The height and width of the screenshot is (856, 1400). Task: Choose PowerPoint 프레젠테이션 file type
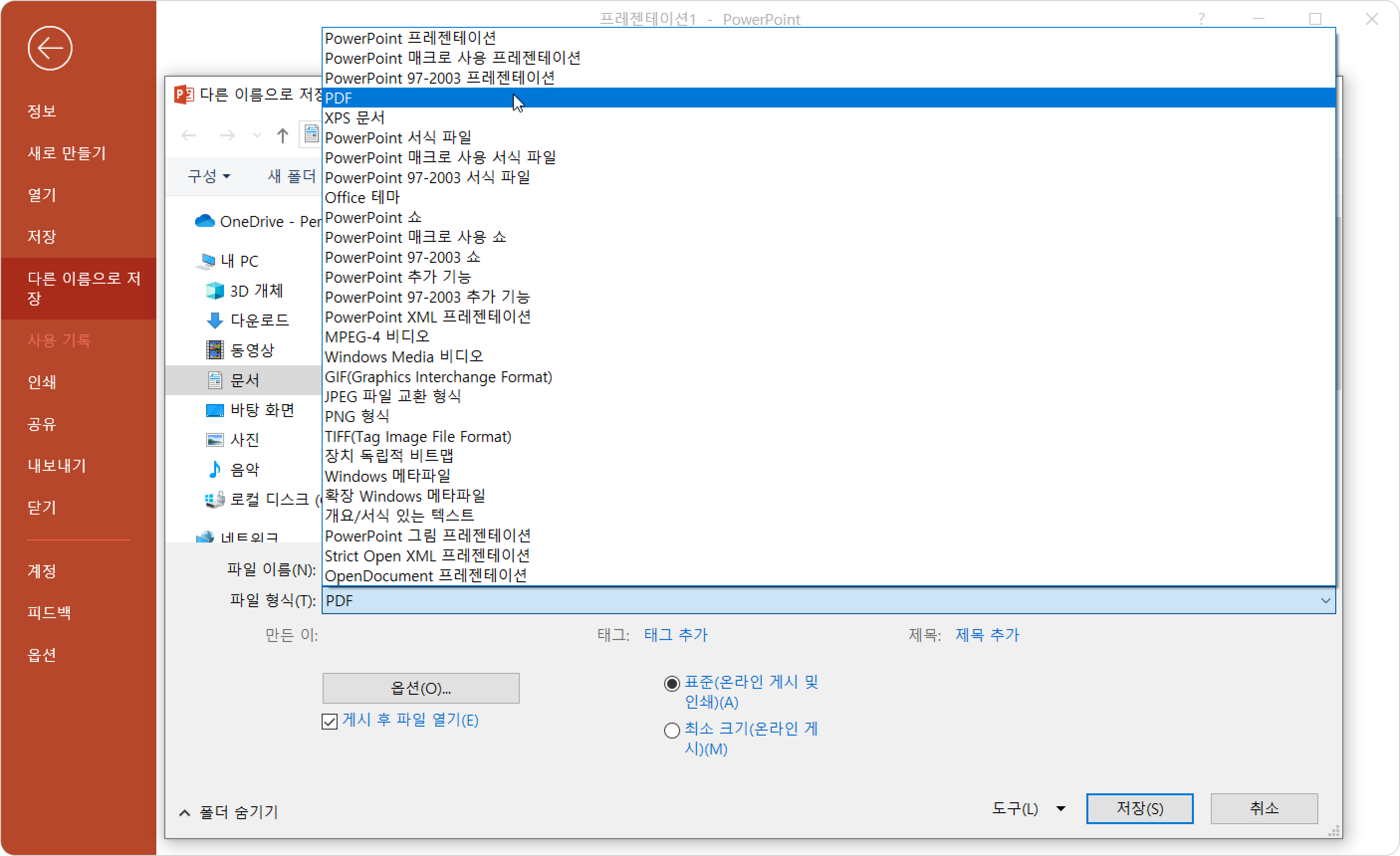(828, 38)
